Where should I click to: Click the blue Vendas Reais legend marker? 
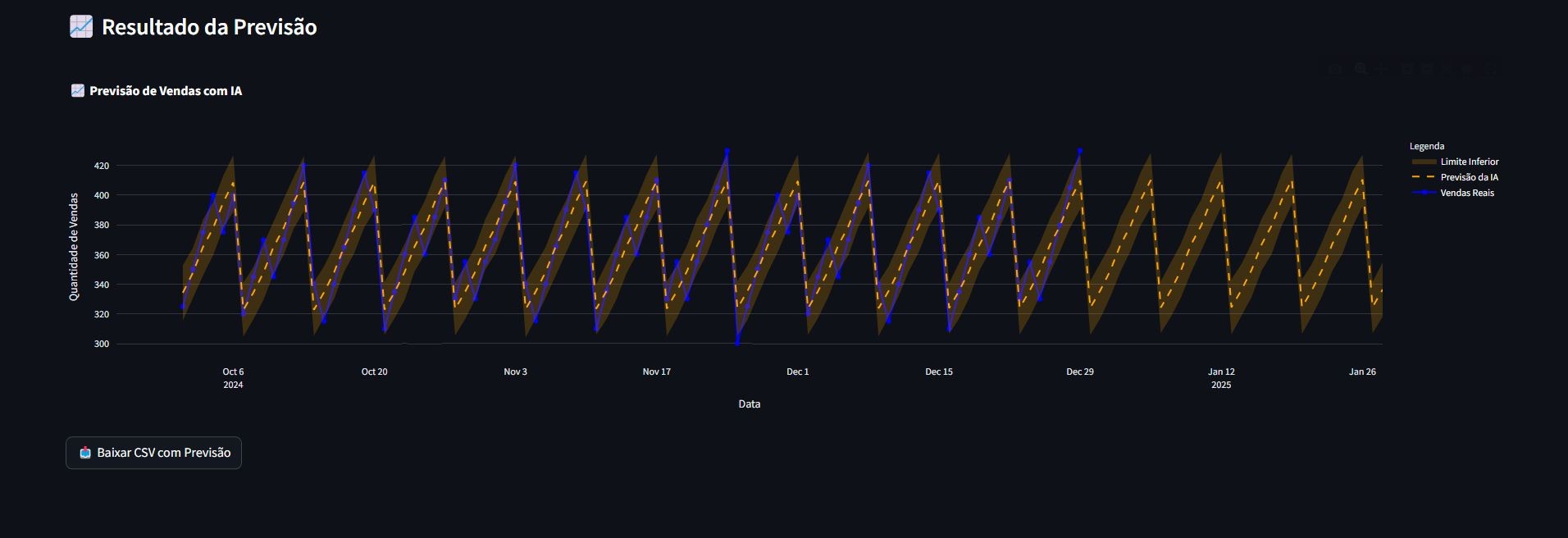1423,193
